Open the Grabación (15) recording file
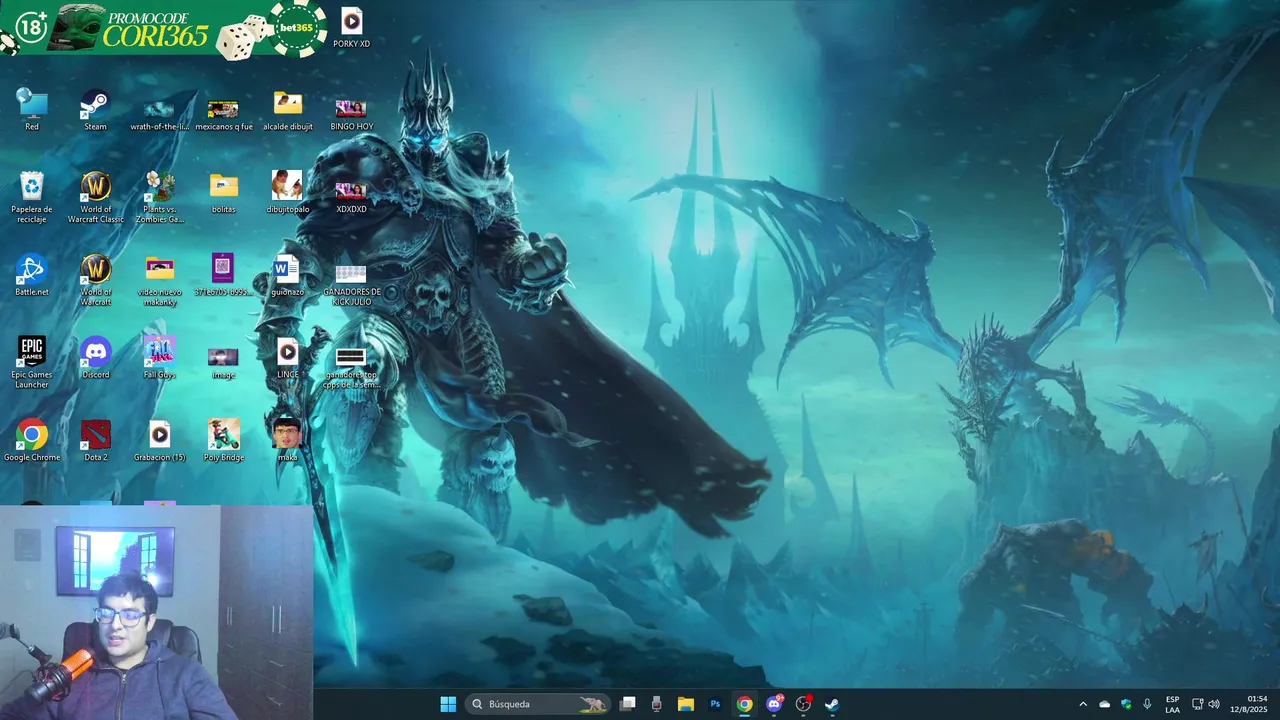Screen dimensions: 1280x720 click(x=159, y=440)
